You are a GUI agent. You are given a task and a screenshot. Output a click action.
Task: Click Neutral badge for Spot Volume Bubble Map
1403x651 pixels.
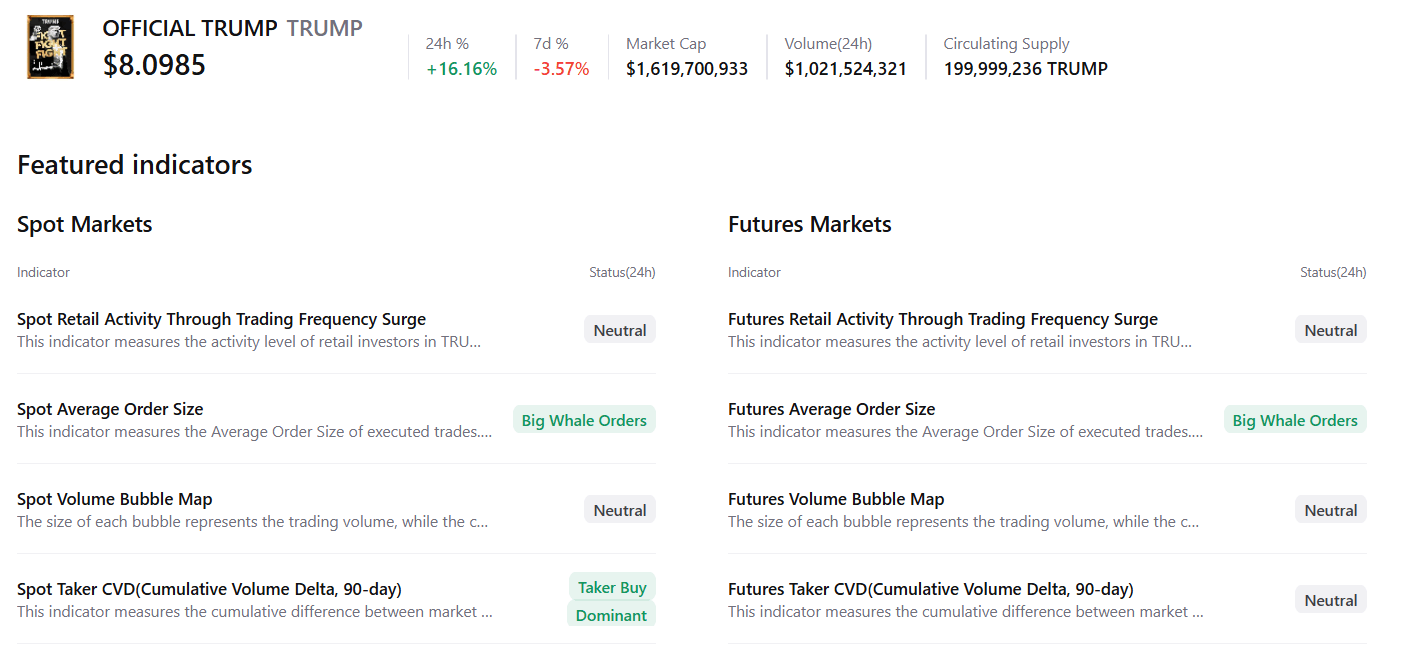[620, 510]
